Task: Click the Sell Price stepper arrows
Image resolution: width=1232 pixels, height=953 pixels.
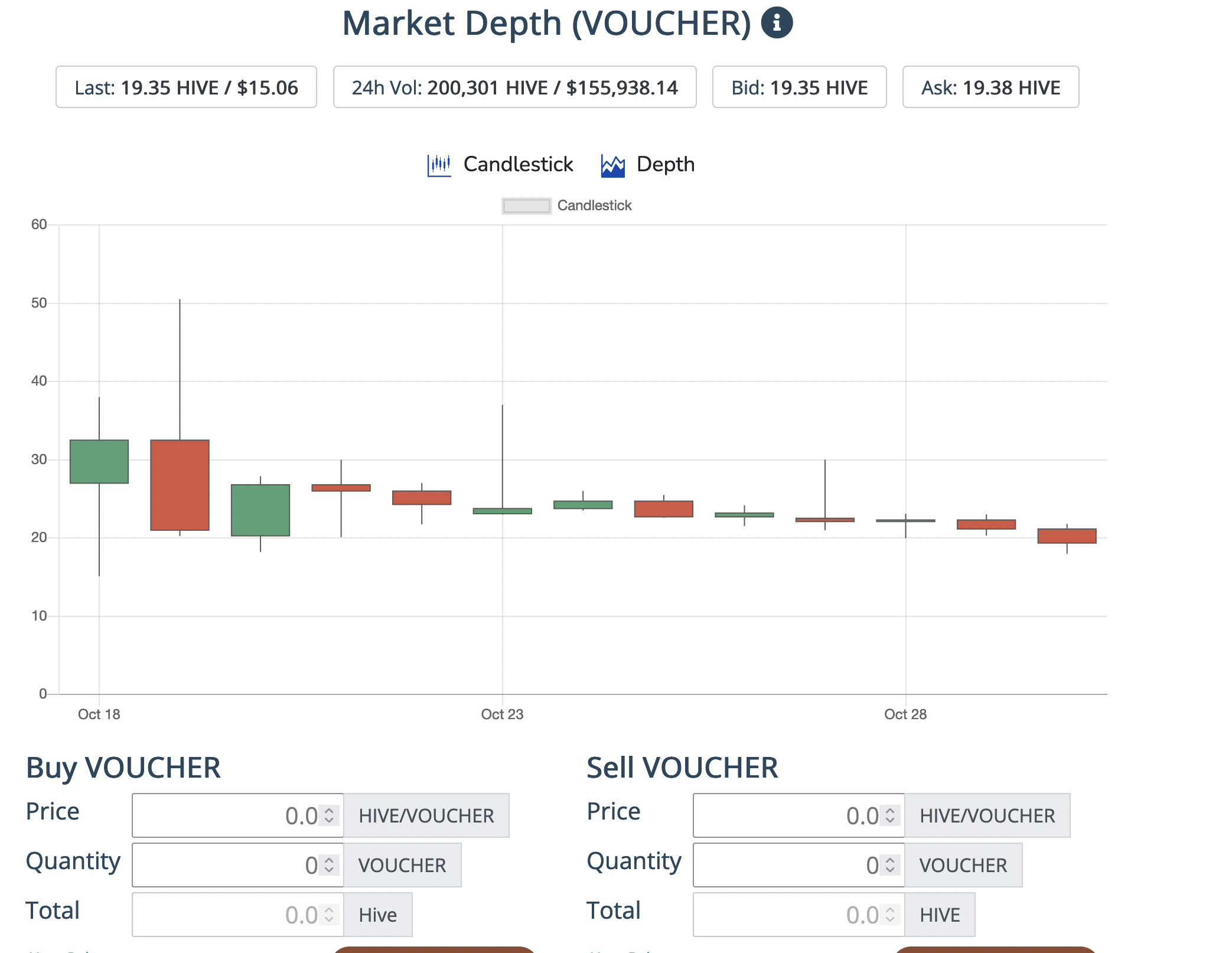Action: click(890, 815)
